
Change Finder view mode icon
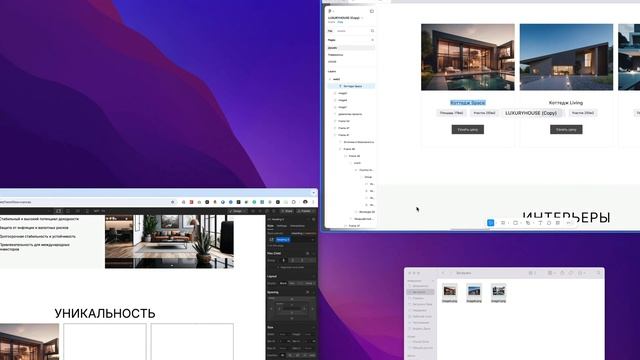(x=531, y=273)
